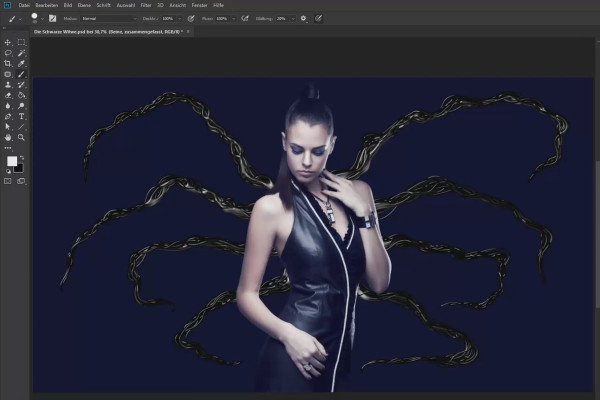
Task: Open the blend mode Normal dropdown
Action: click(x=109, y=18)
